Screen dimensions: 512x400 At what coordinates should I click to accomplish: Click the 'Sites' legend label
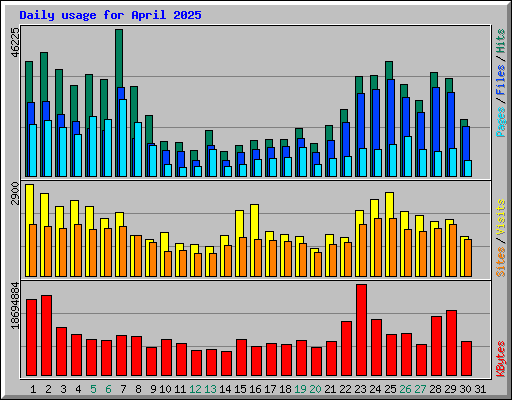click(501, 262)
